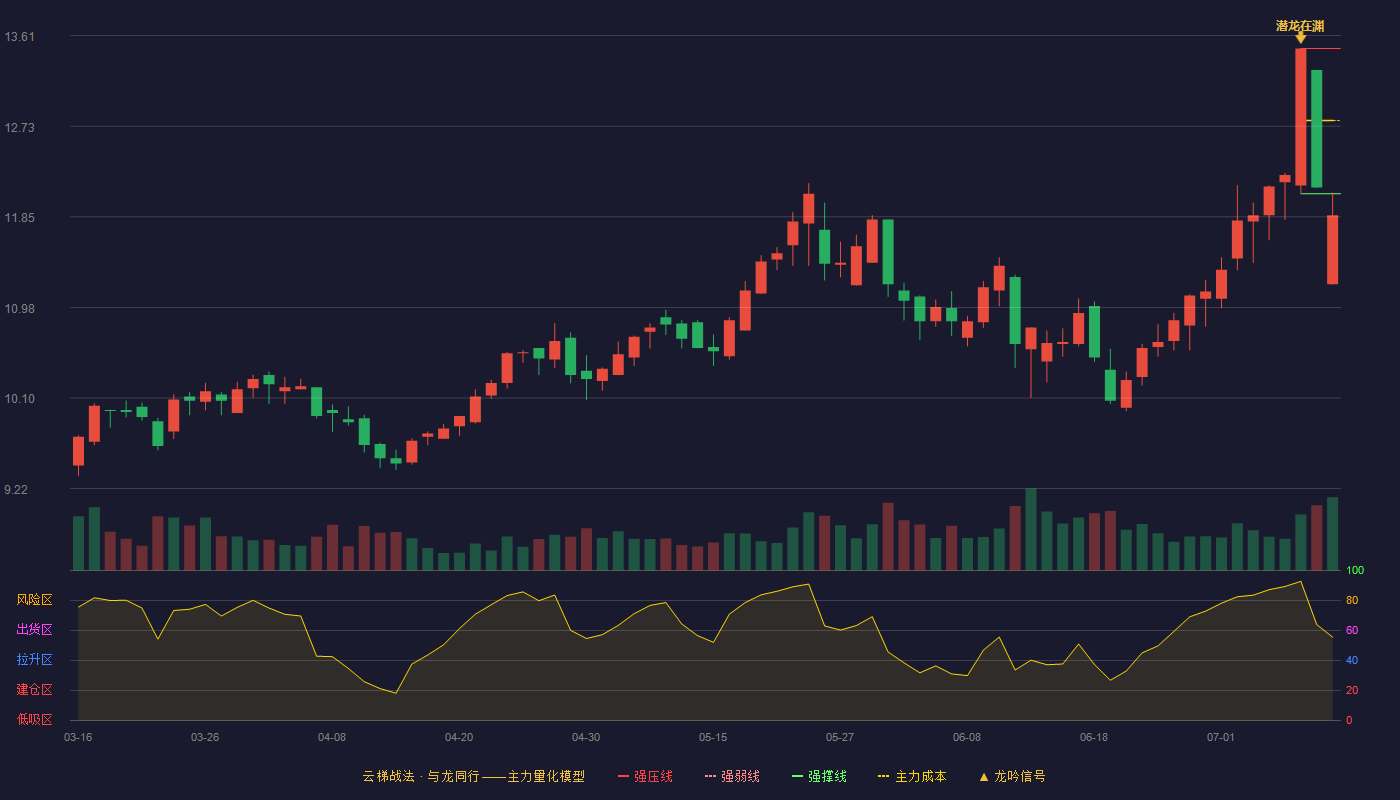Select the 拉升区 zone label
This screenshot has width=1400, height=800.
click(x=34, y=660)
